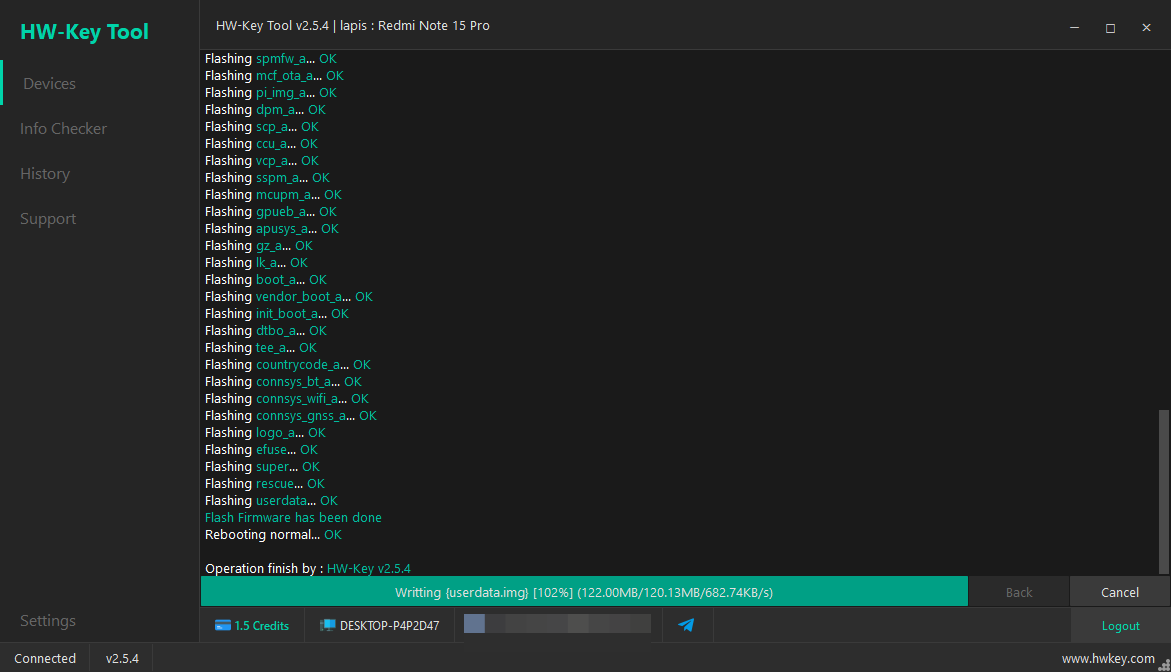Viewport: 1171px width, 672px height.
Task: Select the 'Flashing pi_img_a' log line
Action: 271,93
